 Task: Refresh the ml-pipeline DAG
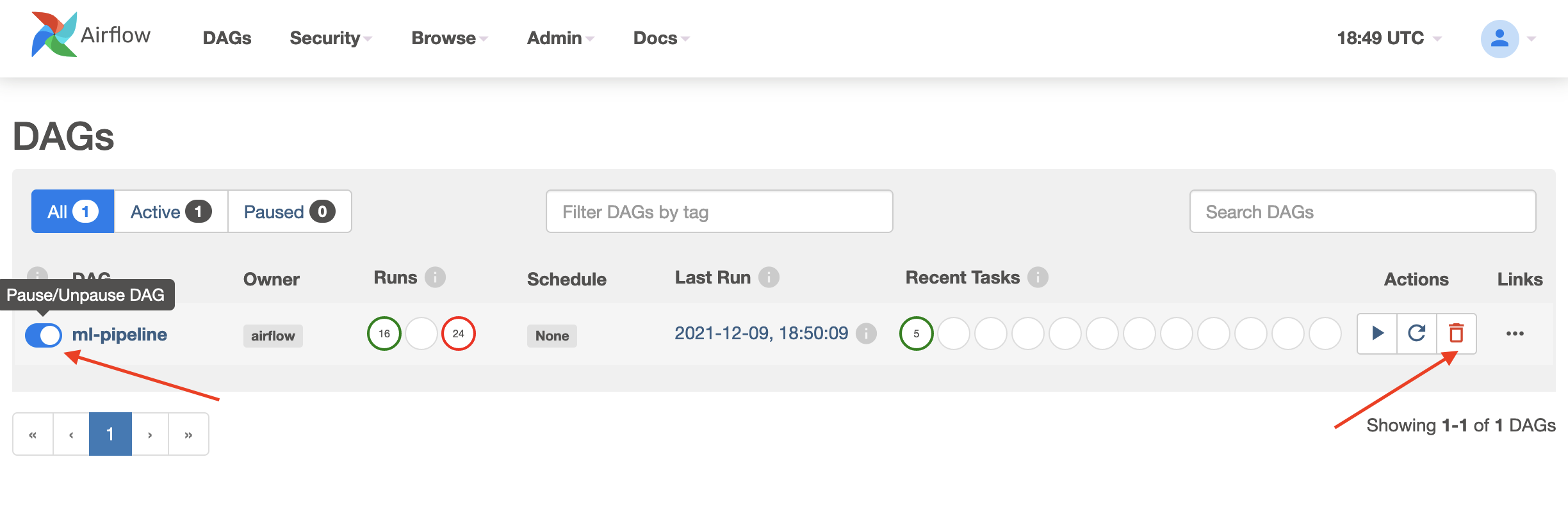1417,333
